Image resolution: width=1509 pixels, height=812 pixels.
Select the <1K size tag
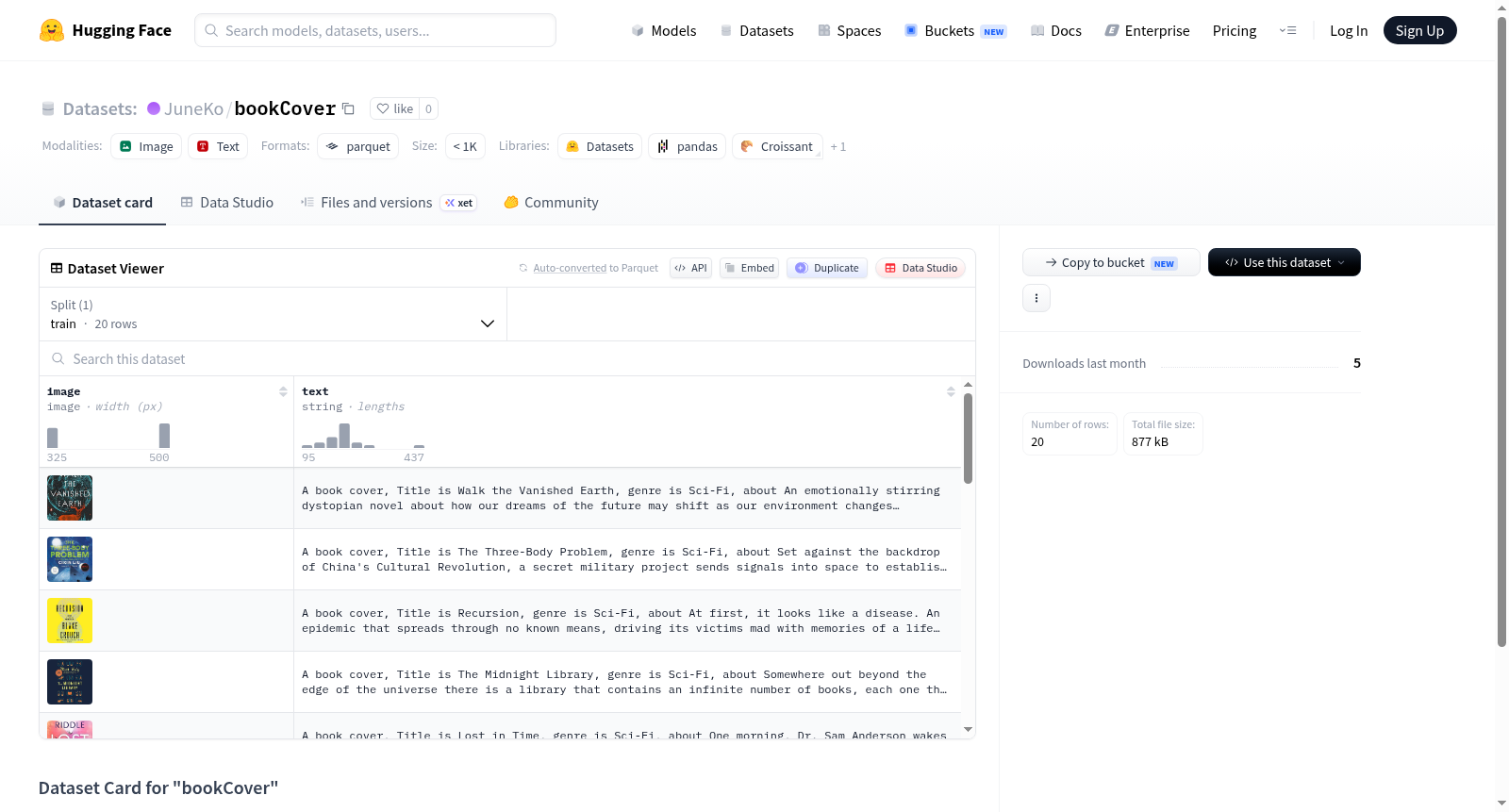point(465,146)
